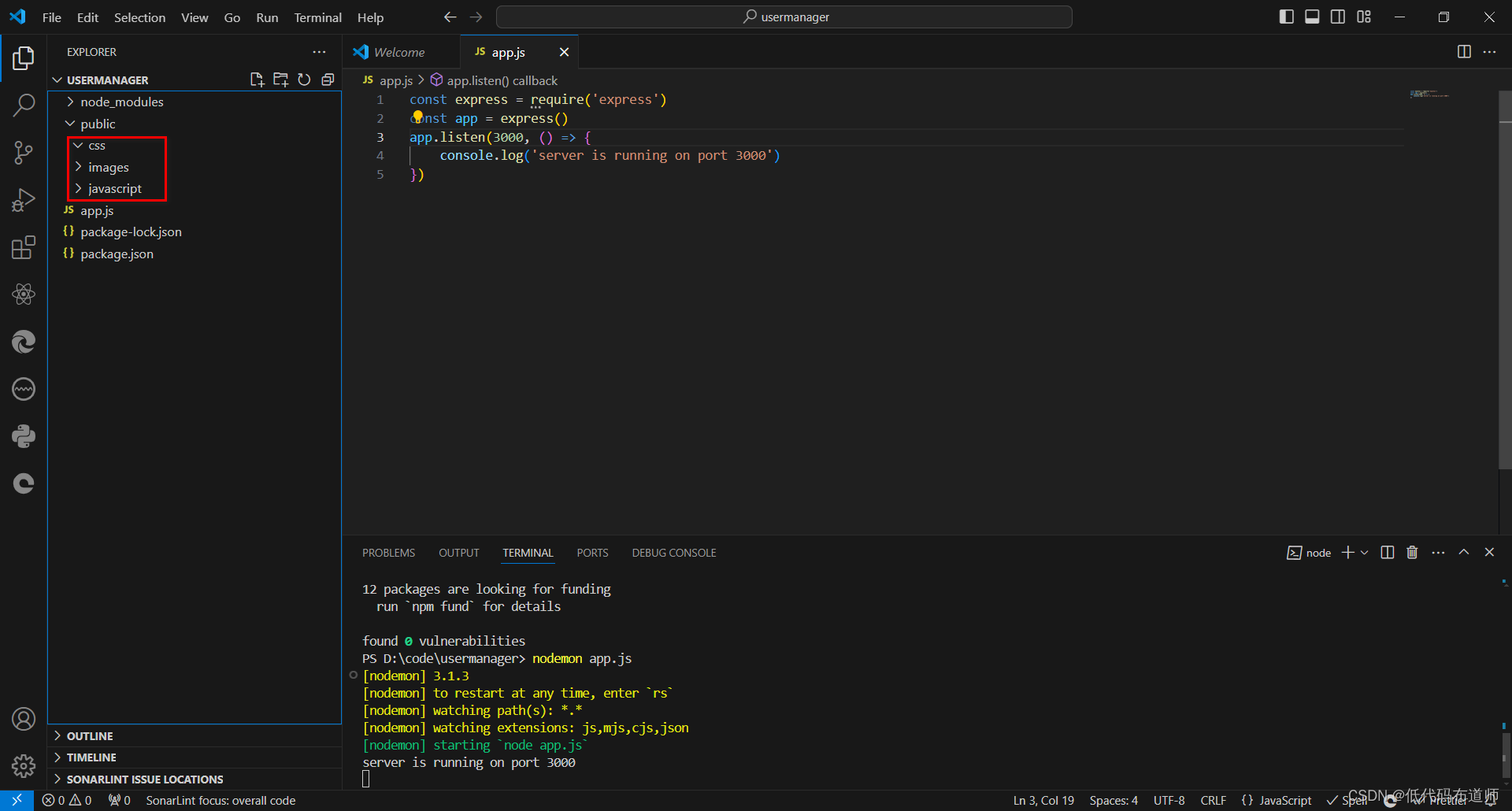The width and height of the screenshot is (1512, 811).
Task: Expand the node_modules folder
Action: (x=194, y=102)
